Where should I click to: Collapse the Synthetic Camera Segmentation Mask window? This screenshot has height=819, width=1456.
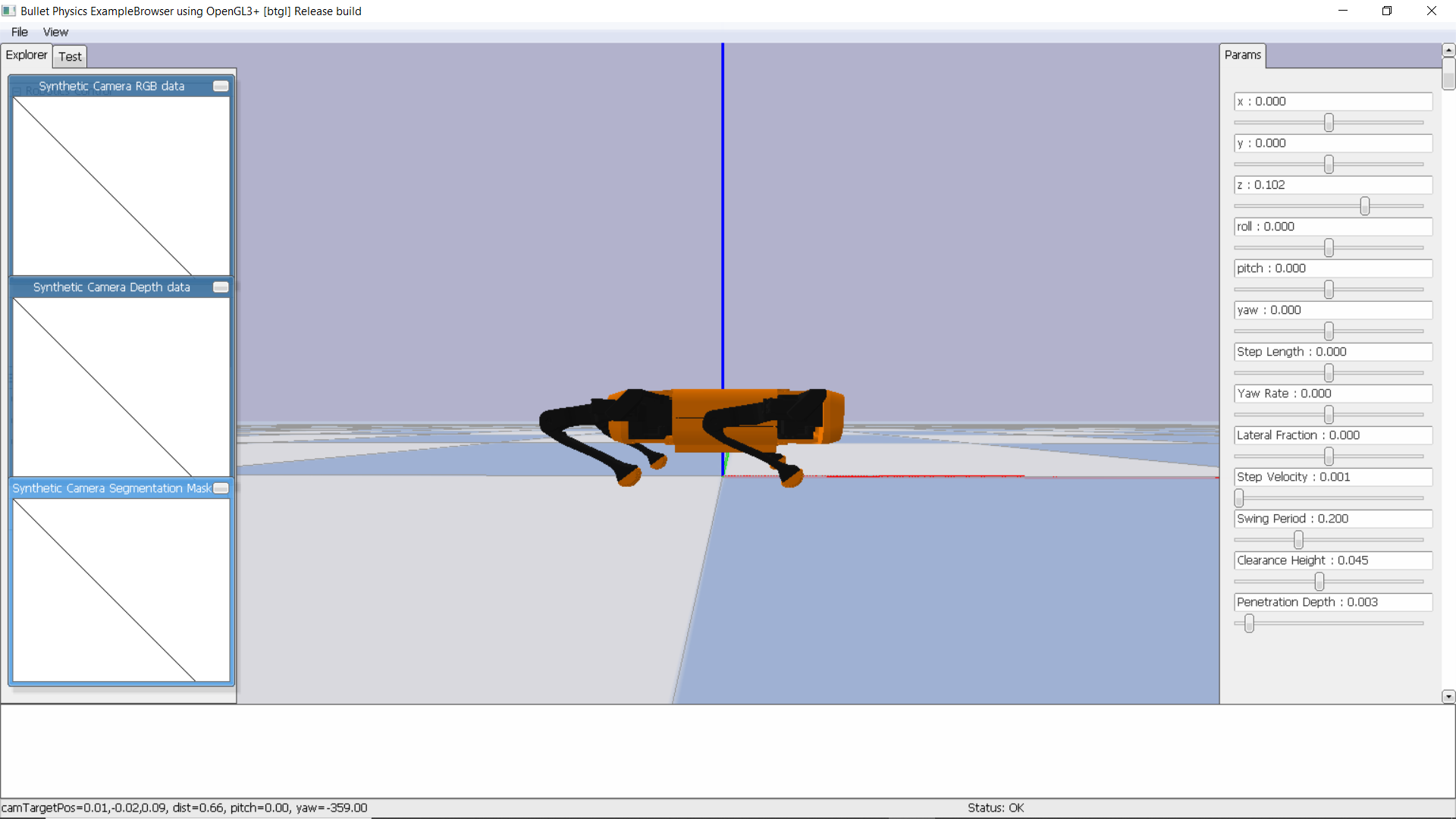point(221,488)
